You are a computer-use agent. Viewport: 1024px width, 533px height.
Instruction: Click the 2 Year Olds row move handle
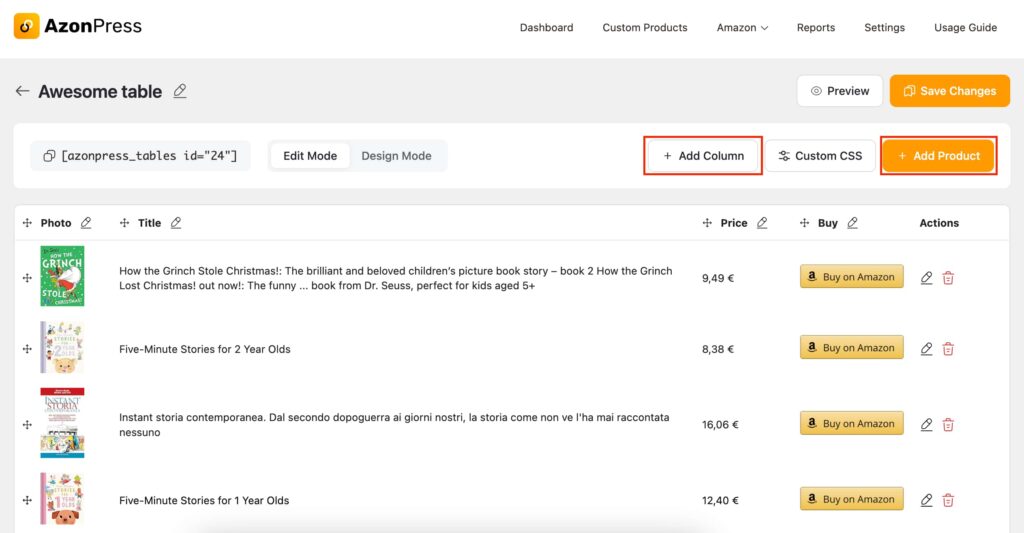tap(27, 349)
